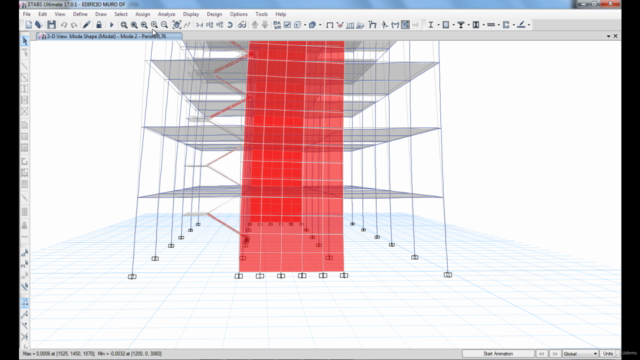
Task: Click the Save model floppy icon
Action: pos(51,25)
